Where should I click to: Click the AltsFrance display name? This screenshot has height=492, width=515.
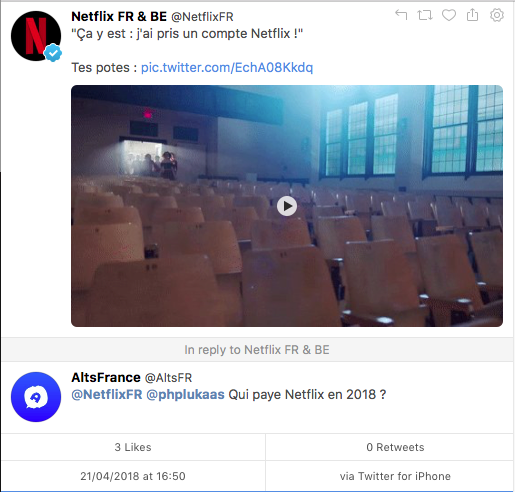[x=106, y=378]
